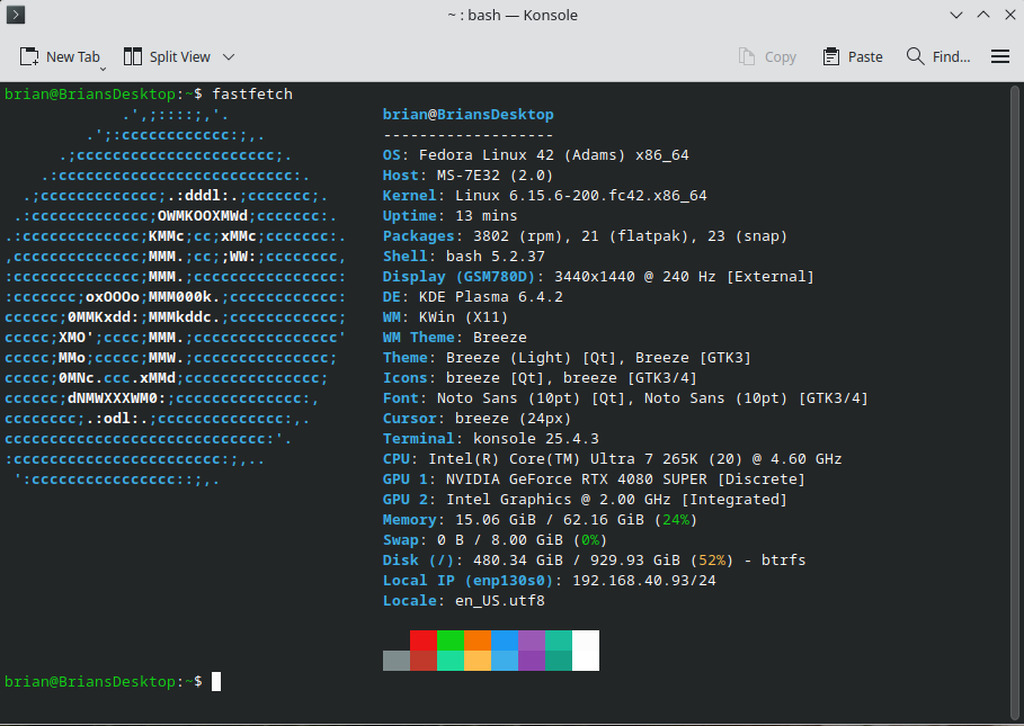1024x726 pixels.
Task: Click the typed 'fastfetch' command text
Action: [x=252, y=94]
